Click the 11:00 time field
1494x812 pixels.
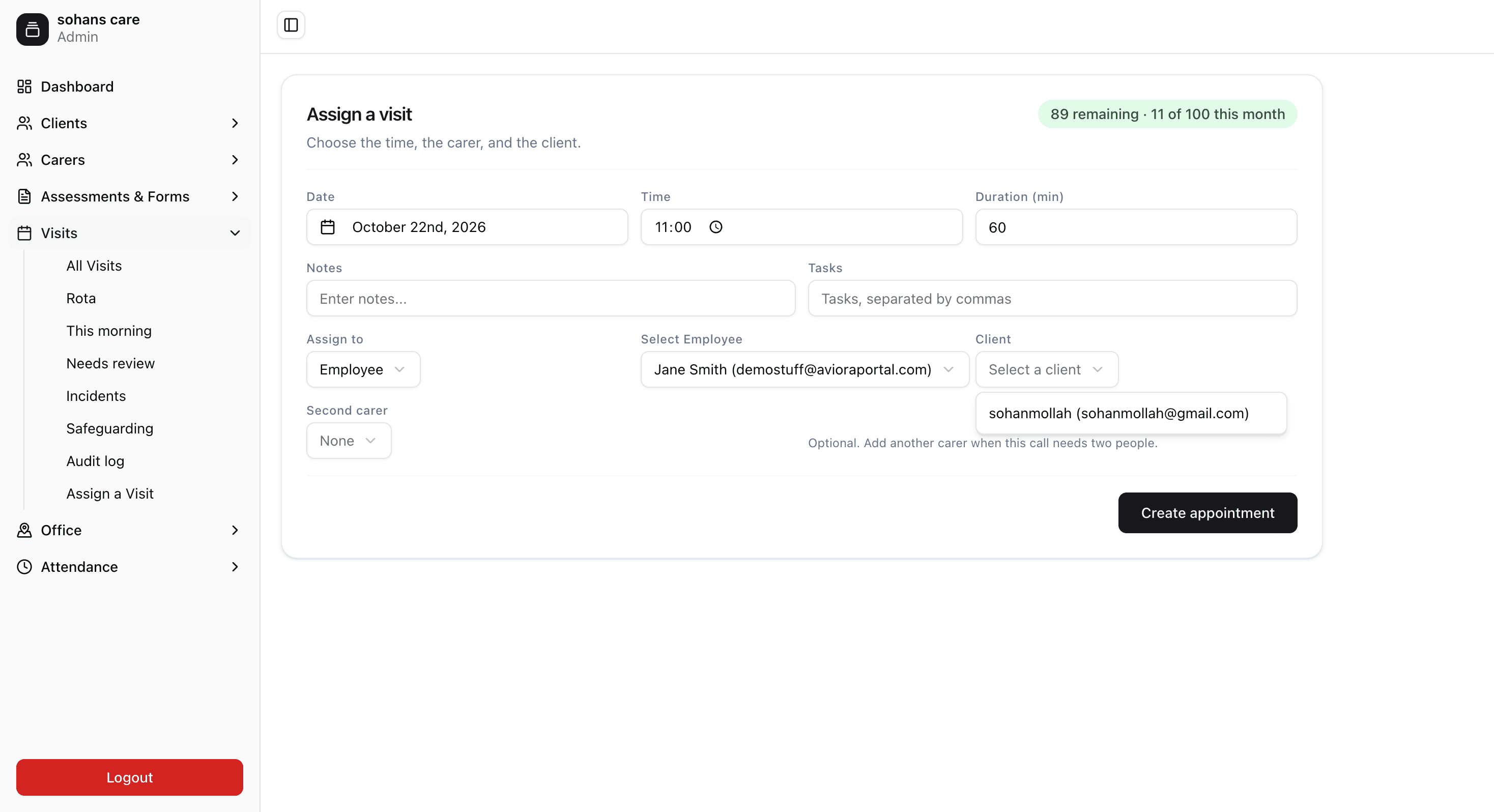801,227
